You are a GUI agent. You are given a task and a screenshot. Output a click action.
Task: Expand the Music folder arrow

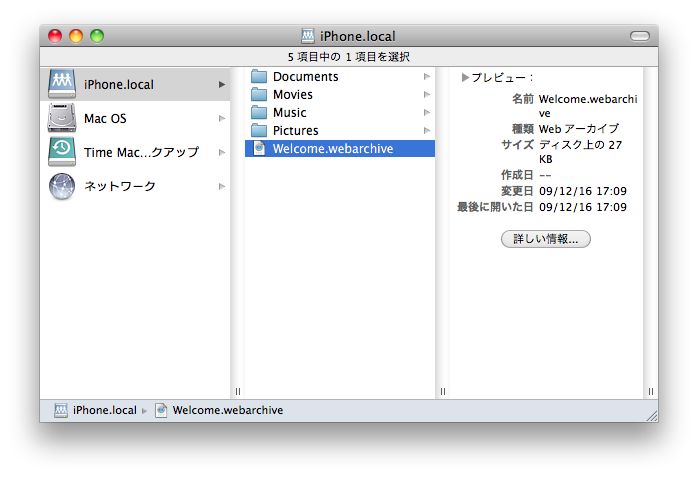427,112
